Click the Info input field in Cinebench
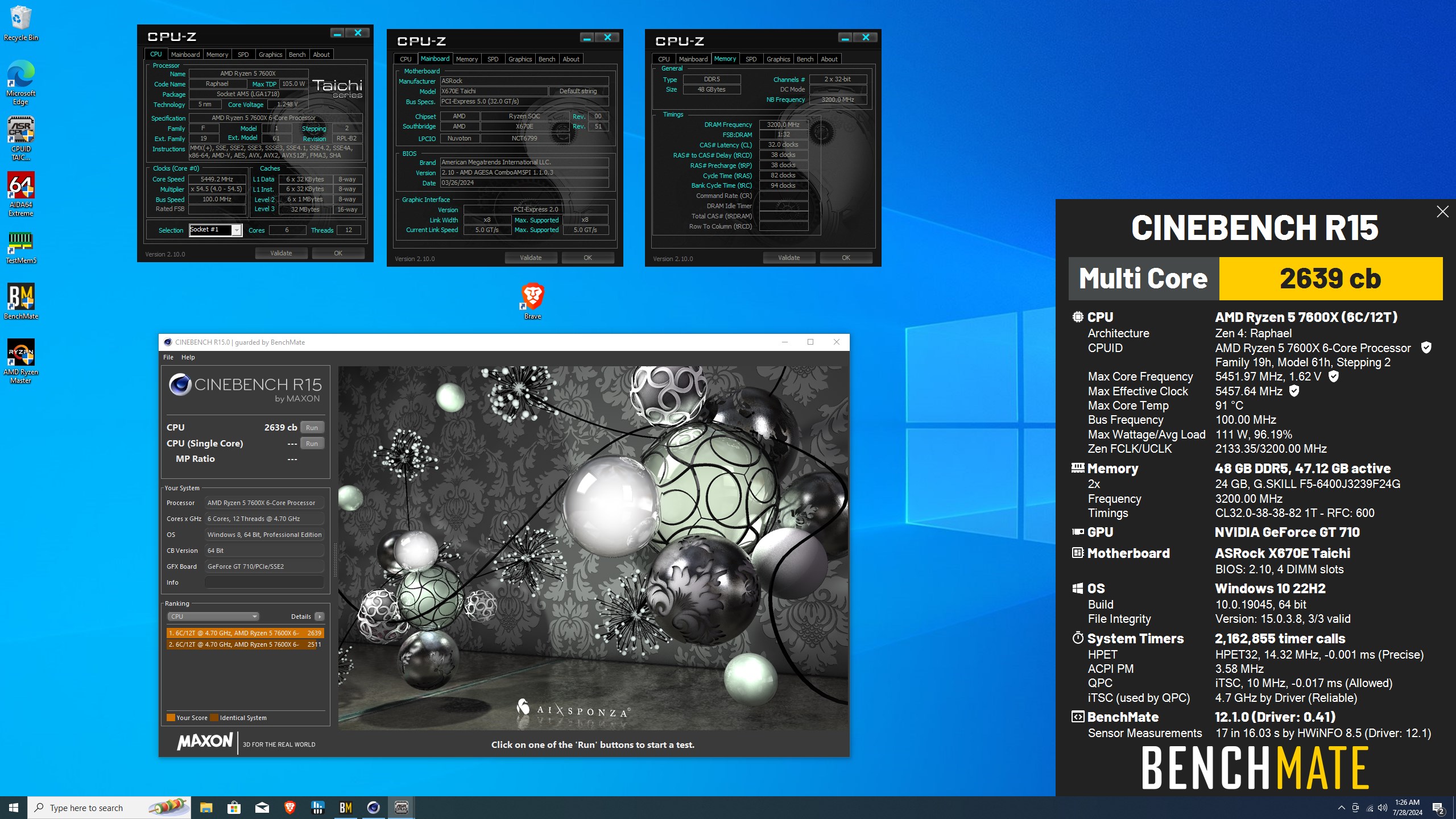Viewport: 1456px width, 819px height. [x=264, y=582]
